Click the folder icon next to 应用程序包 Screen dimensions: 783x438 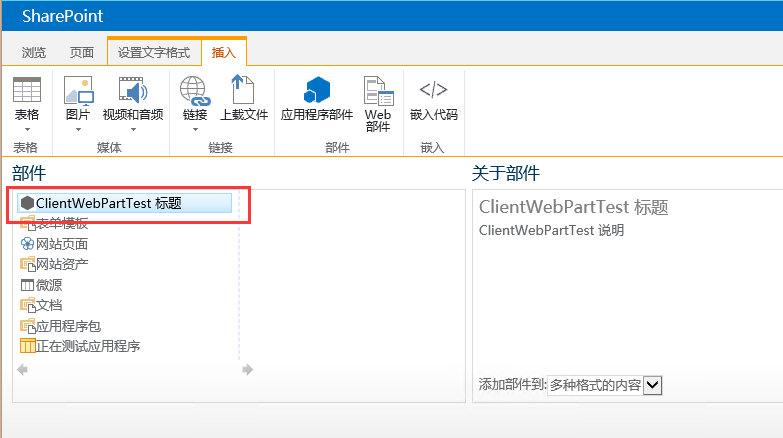(27, 326)
